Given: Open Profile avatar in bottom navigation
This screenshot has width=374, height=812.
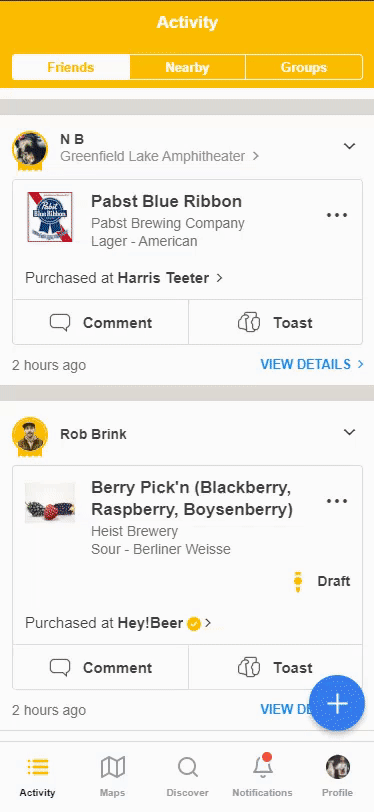Looking at the screenshot, I should coord(338,767).
